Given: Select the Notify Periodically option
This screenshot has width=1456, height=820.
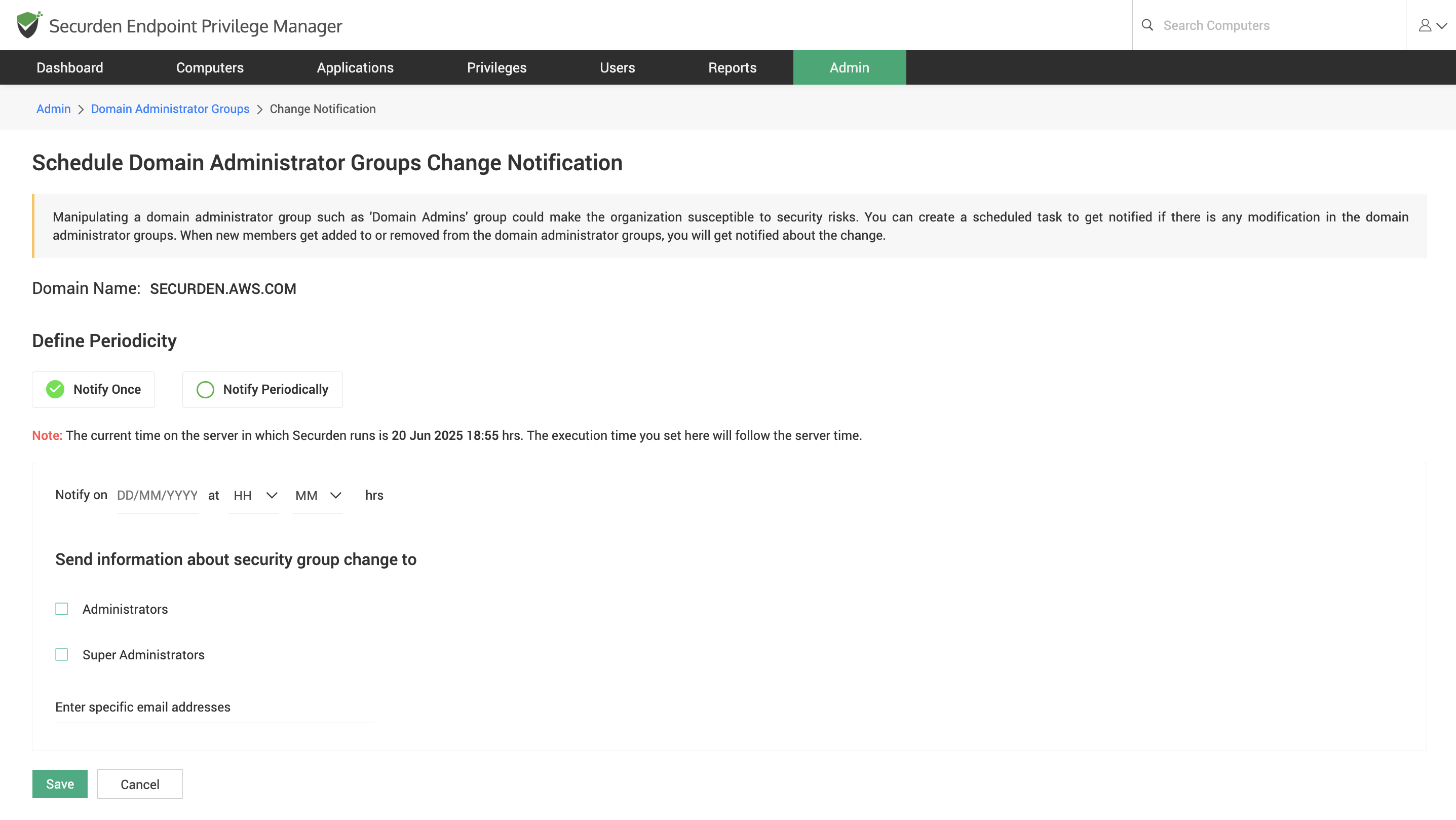Looking at the screenshot, I should point(262,389).
